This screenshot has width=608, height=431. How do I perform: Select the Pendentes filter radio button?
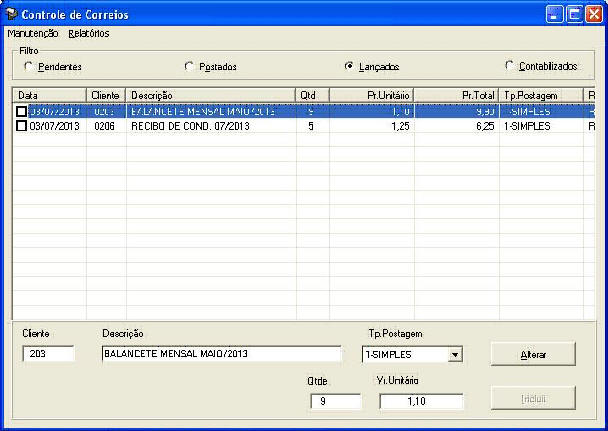click(x=29, y=66)
